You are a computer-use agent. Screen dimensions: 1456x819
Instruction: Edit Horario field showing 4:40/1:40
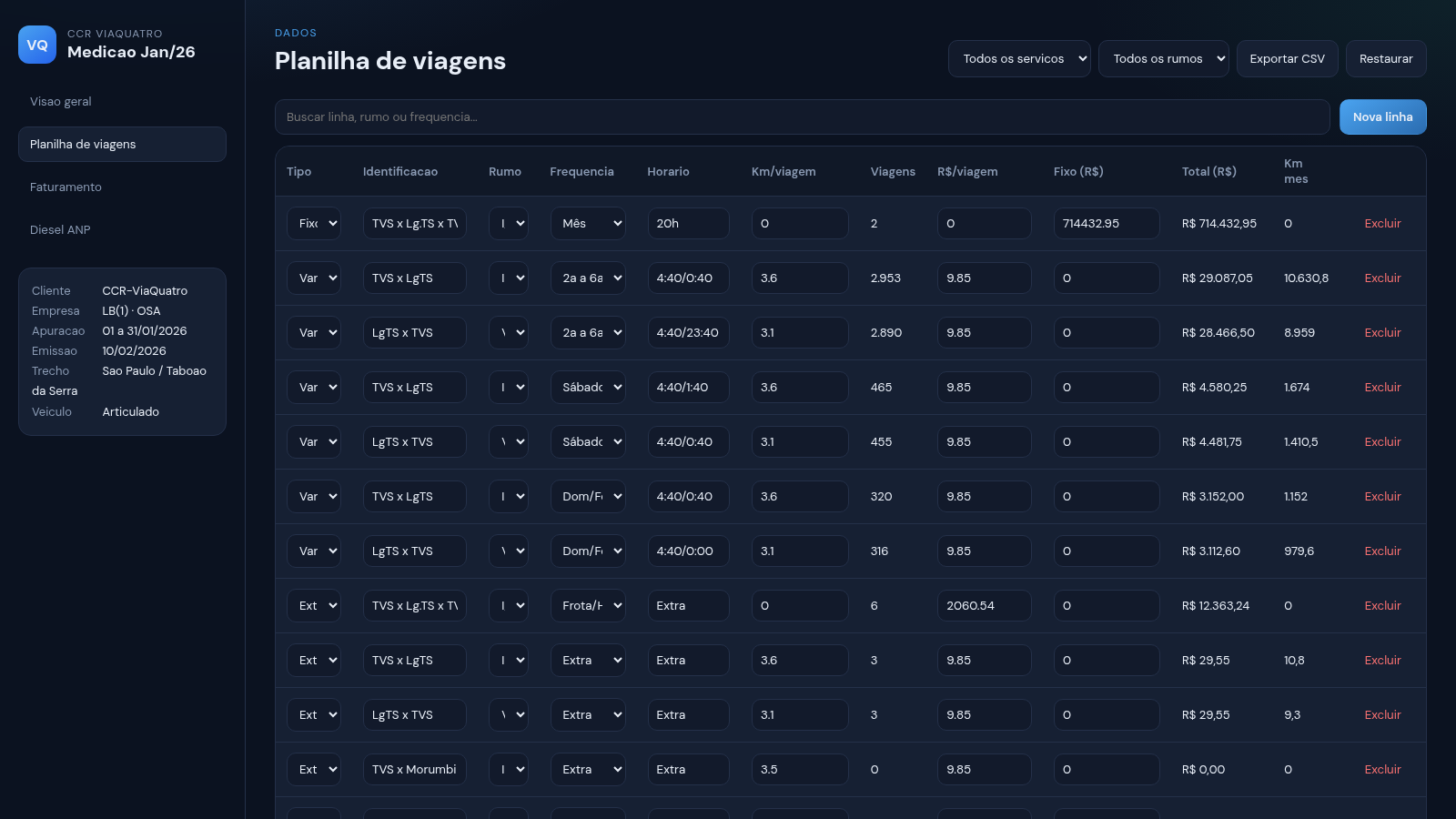coord(688,387)
